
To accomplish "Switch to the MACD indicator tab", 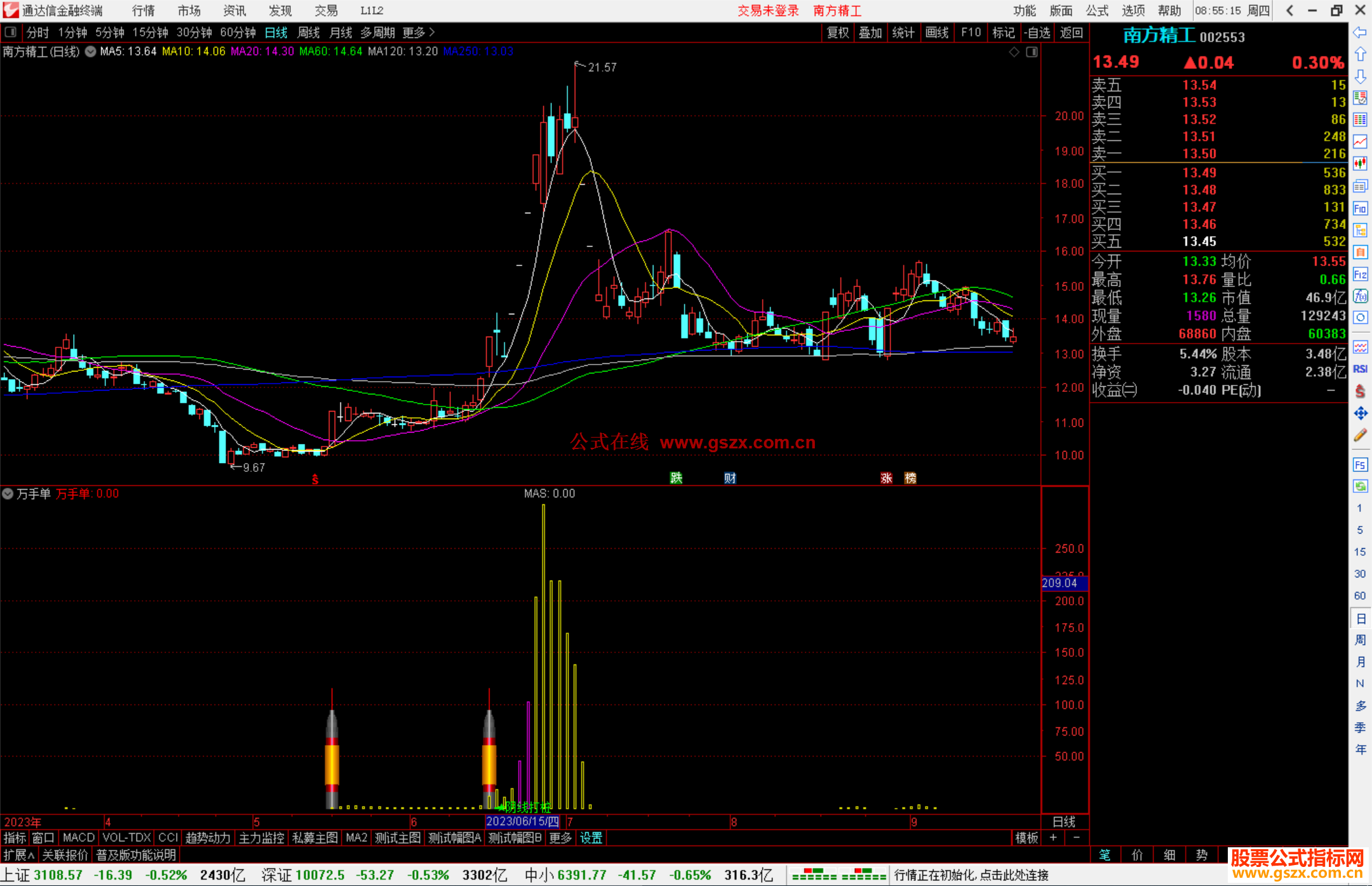I will point(78,838).
